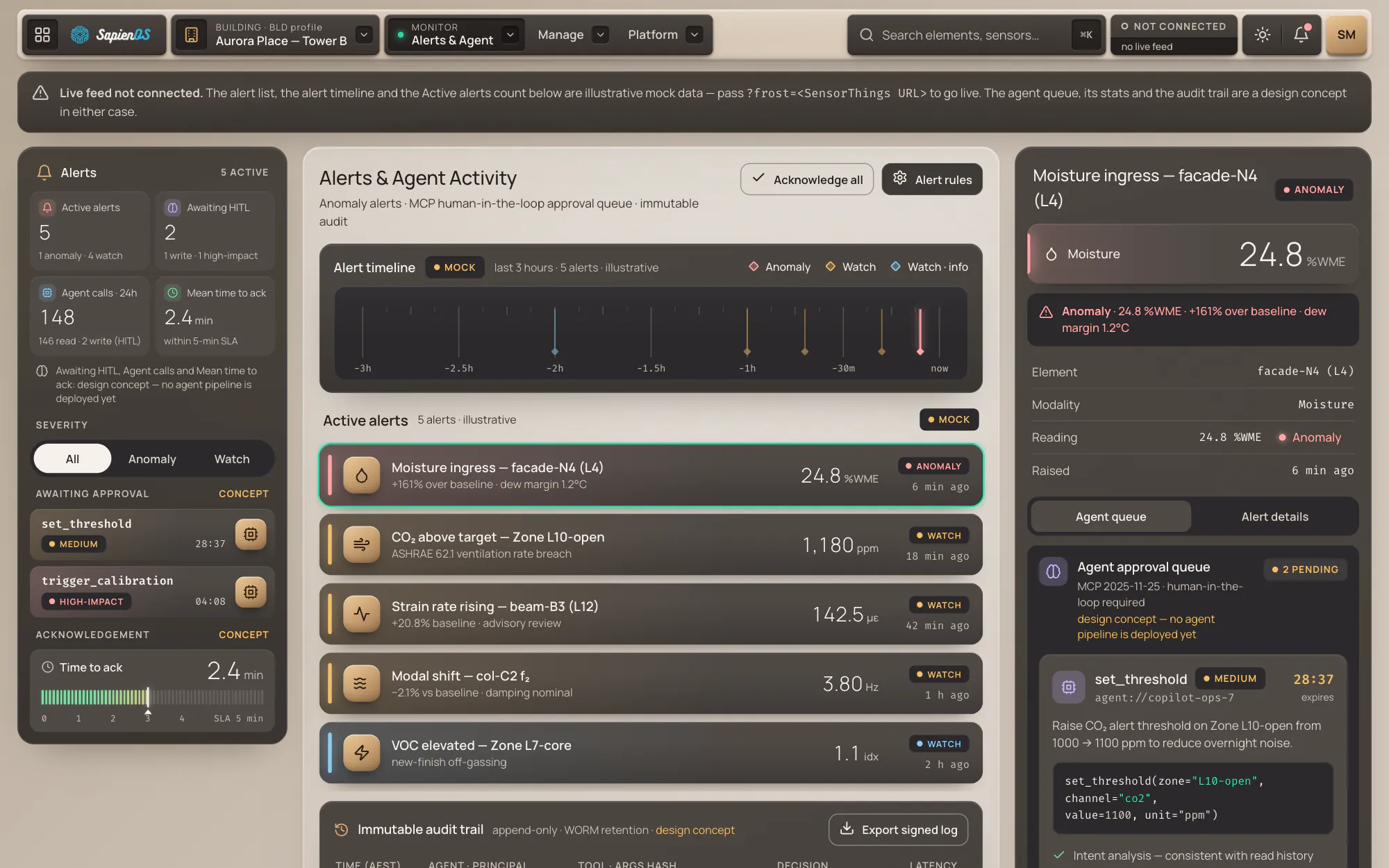Image resolution: width=1389 pixels, height=868 pixels.
Task: Click the trigger_calibration chip icon
Action: pos(251,592)
